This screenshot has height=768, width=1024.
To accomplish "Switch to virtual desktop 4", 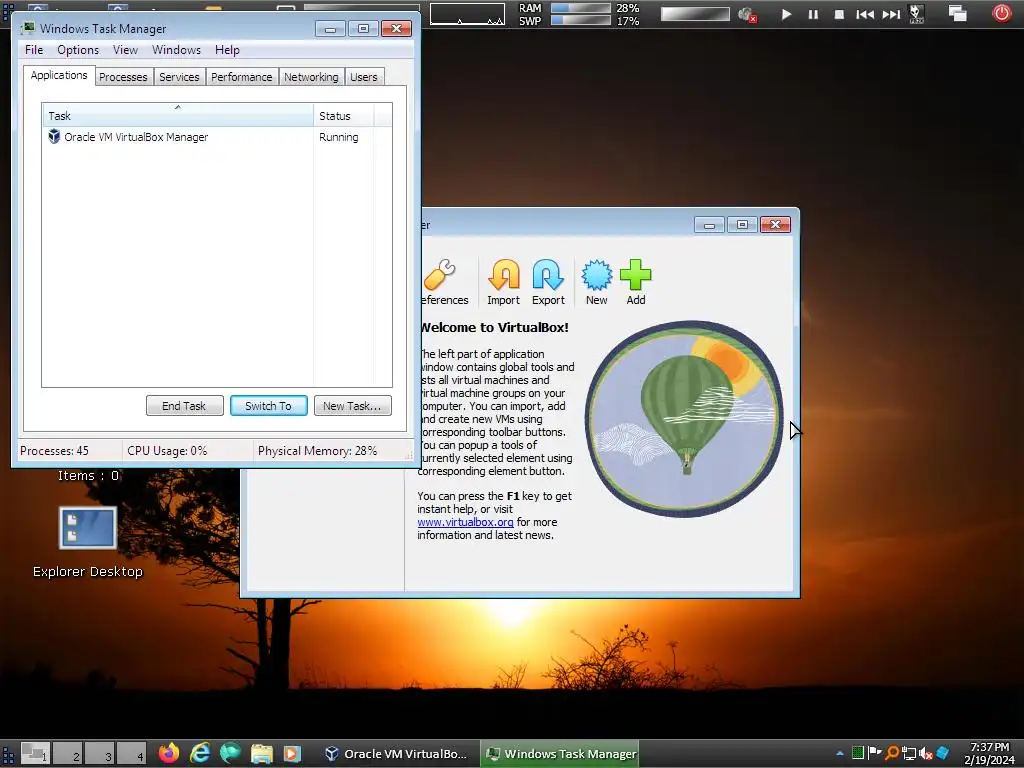I will [131, 753].
